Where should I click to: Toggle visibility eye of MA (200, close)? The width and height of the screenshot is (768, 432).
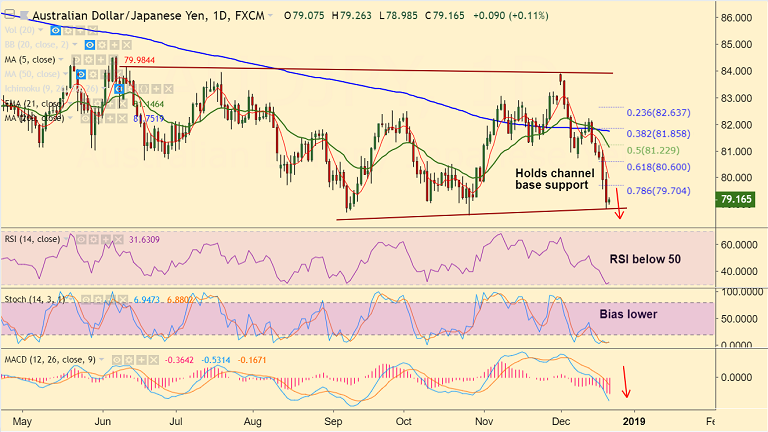(85, 119)
